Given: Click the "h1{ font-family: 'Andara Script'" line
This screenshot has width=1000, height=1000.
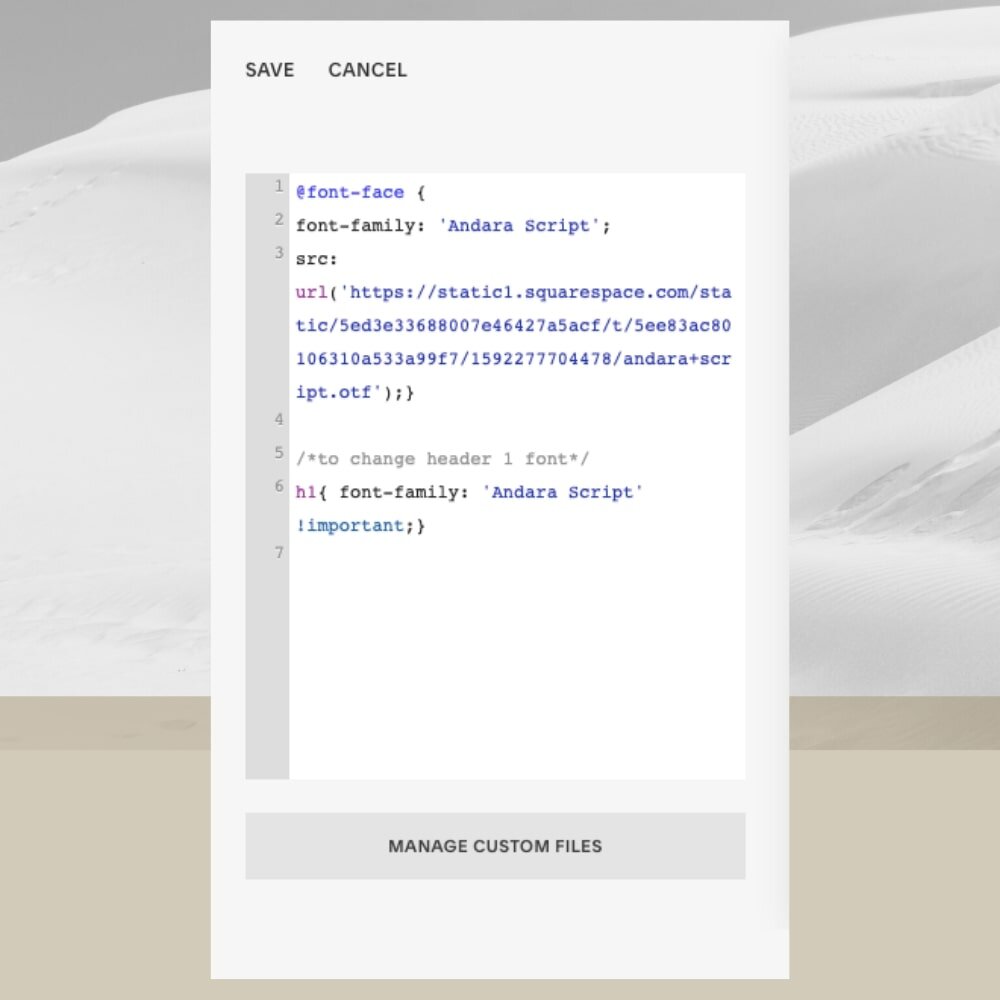Looking at the screenshot, I should (x=469, y=492).
